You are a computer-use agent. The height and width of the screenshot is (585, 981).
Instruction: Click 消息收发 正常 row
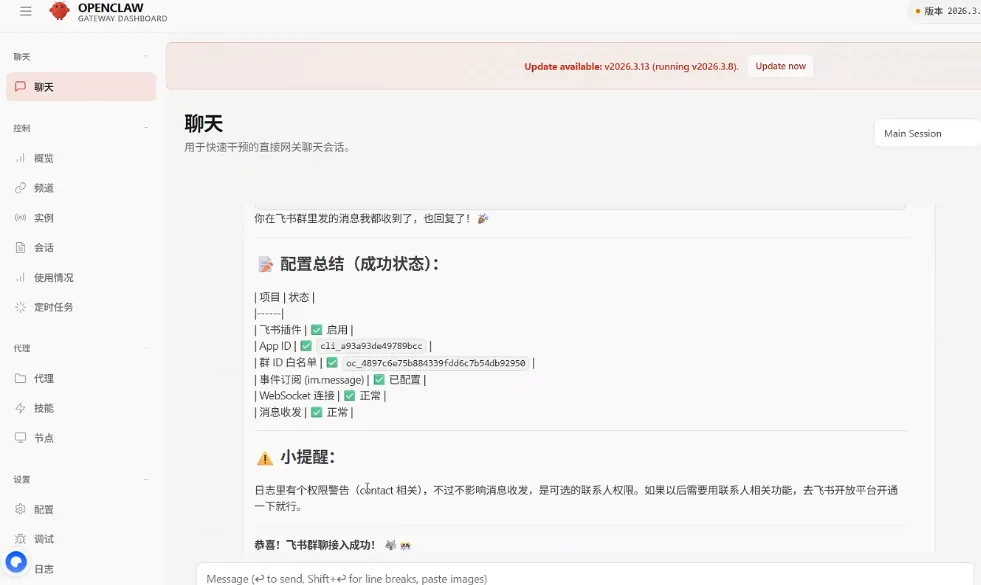click(x=303, y=412)
